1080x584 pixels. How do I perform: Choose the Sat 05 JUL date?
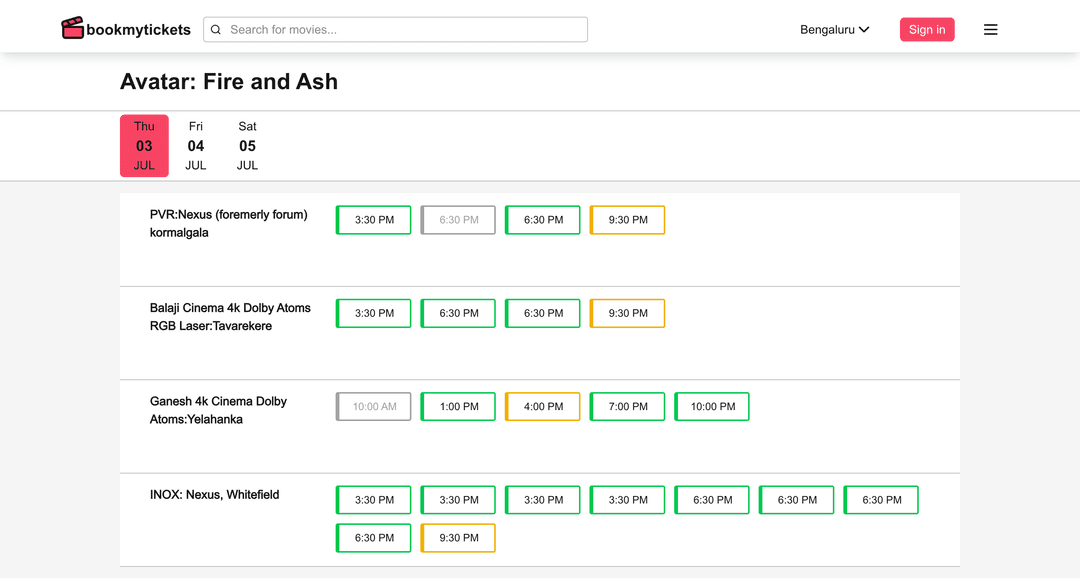(247, 146)
